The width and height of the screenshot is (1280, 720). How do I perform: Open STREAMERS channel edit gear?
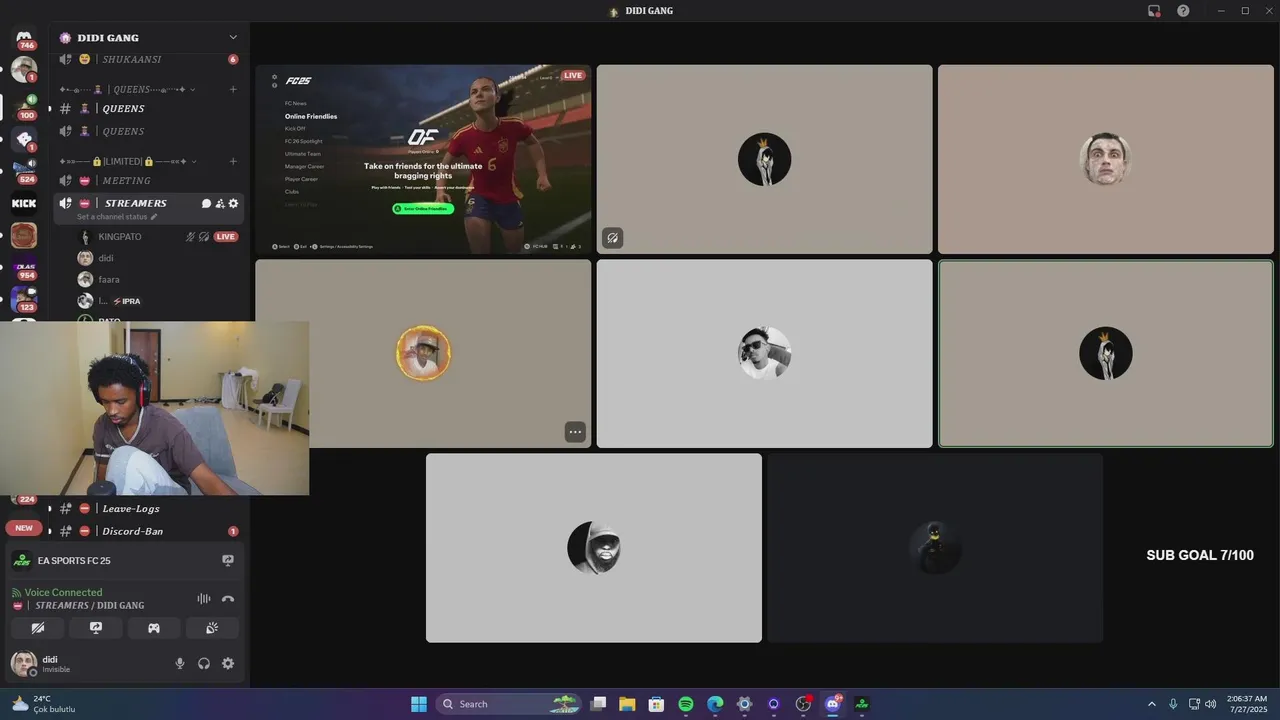[233, 203]
